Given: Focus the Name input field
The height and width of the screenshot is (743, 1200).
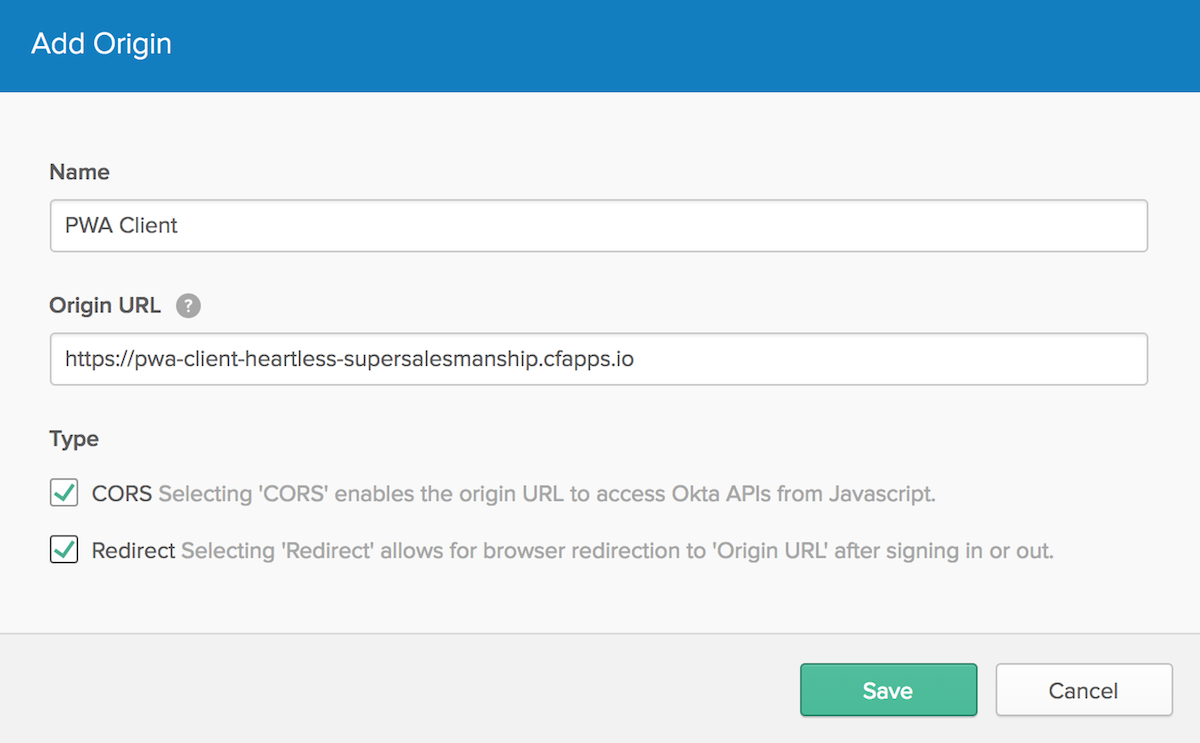Looking at the screenshot, I should point(598,226).
